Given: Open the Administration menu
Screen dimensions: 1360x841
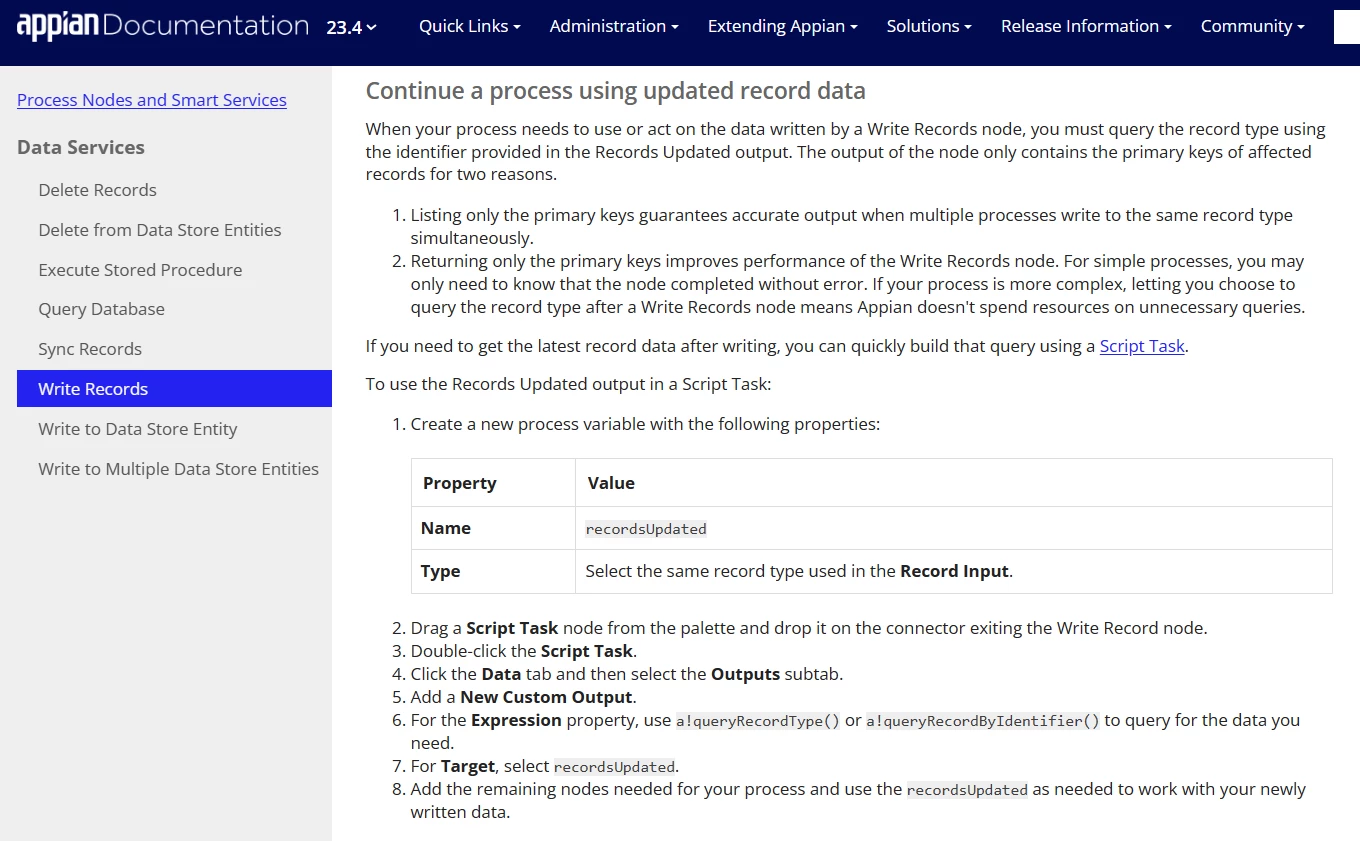Looking at the screenshot, I should click(x=614, y=26).
